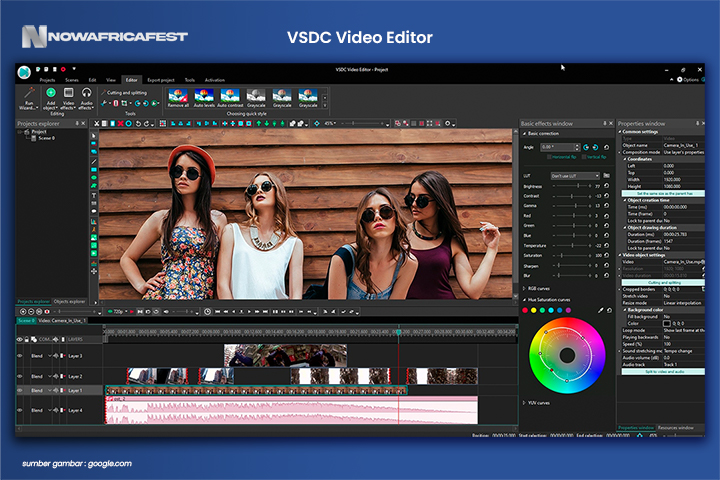Open Video effects in the ribbon

[x=68, y=98]
